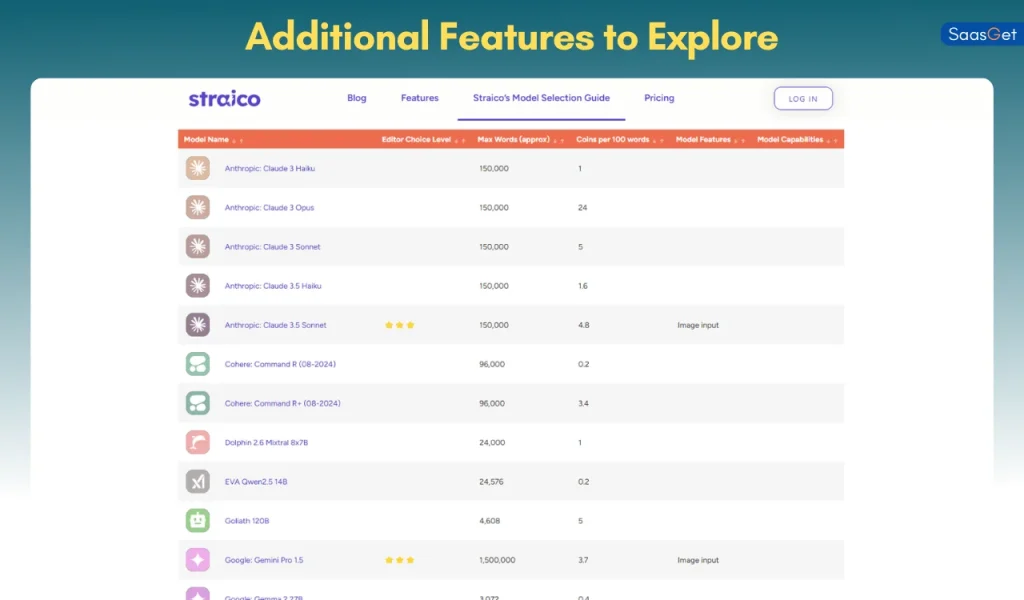Click the 1.6 coins value
The width and height of the screenshot is (1024, 600).
click(x=583, y=286)
